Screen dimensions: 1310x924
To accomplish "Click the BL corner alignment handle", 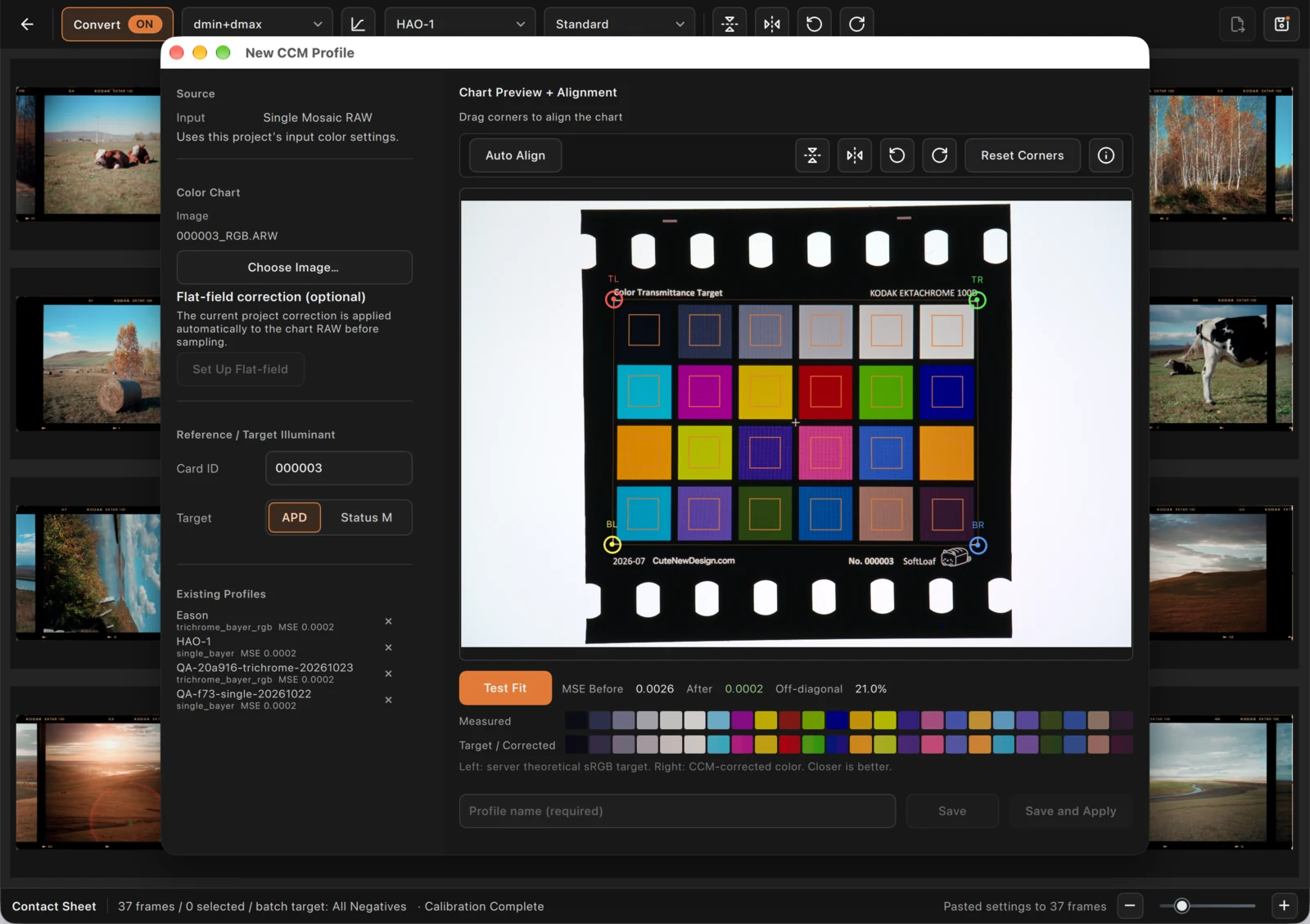I will coord(612,544).
